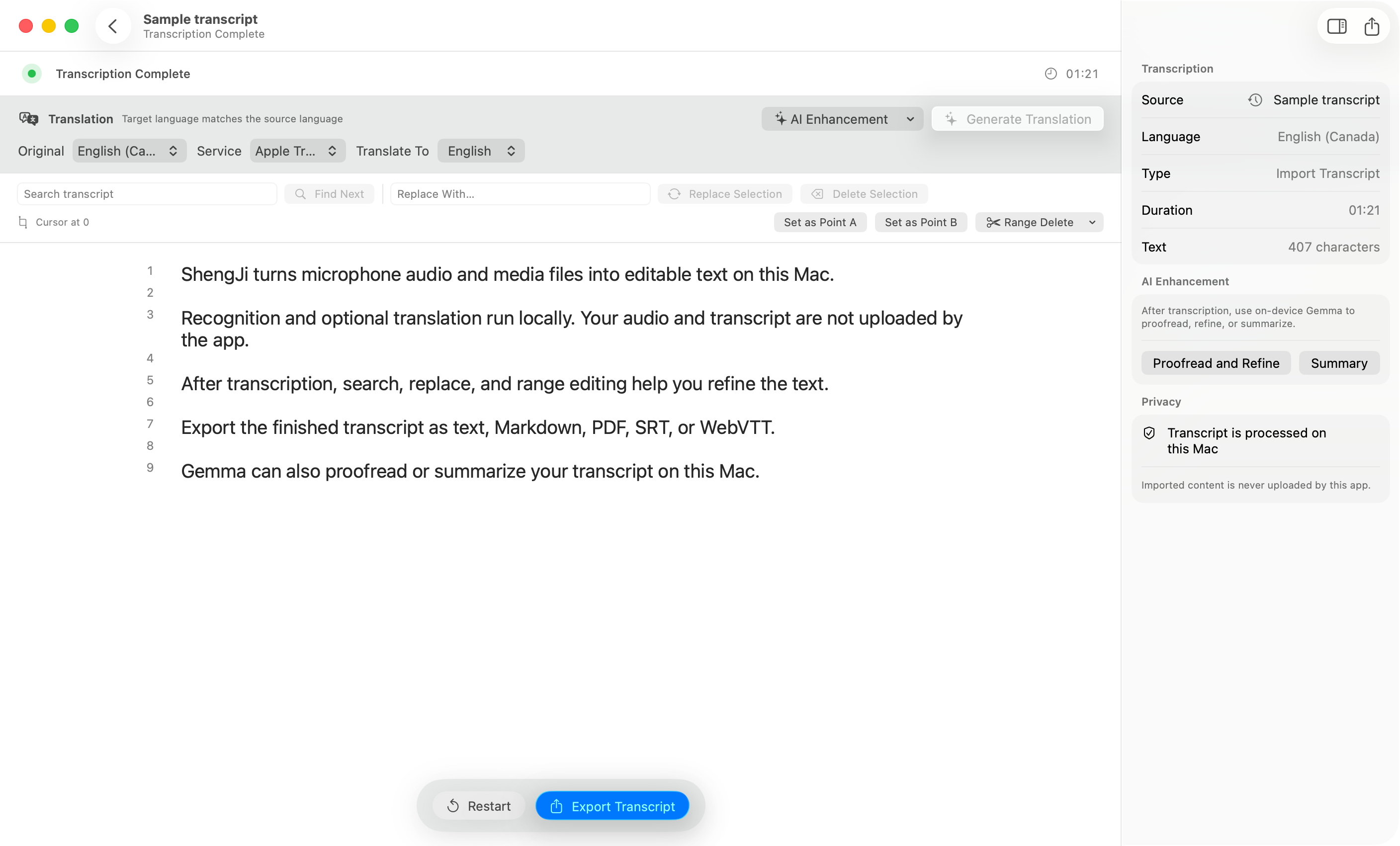
Task: Click the line 'Recognition and optional translation run locally'
Action: pos(572,329)
